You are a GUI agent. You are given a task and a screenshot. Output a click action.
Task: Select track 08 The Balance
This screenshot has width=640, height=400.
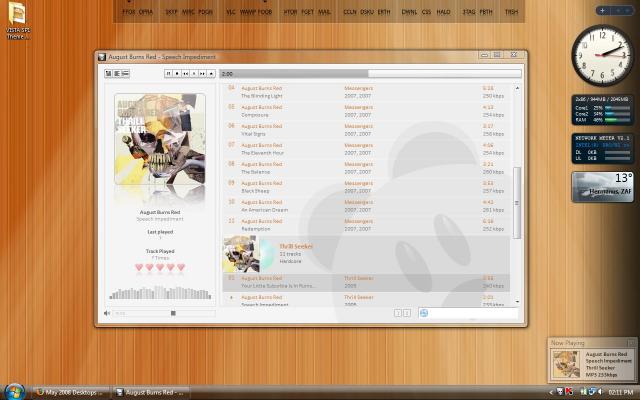(x=366, y=168)
